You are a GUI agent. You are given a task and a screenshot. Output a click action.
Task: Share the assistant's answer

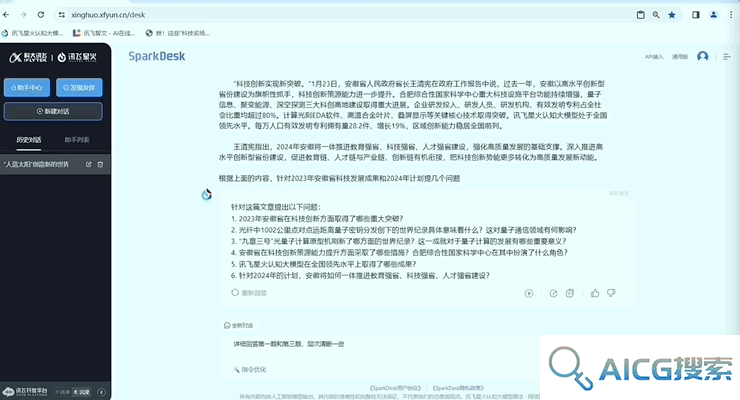pyautogui.click(x=553, y=293)
